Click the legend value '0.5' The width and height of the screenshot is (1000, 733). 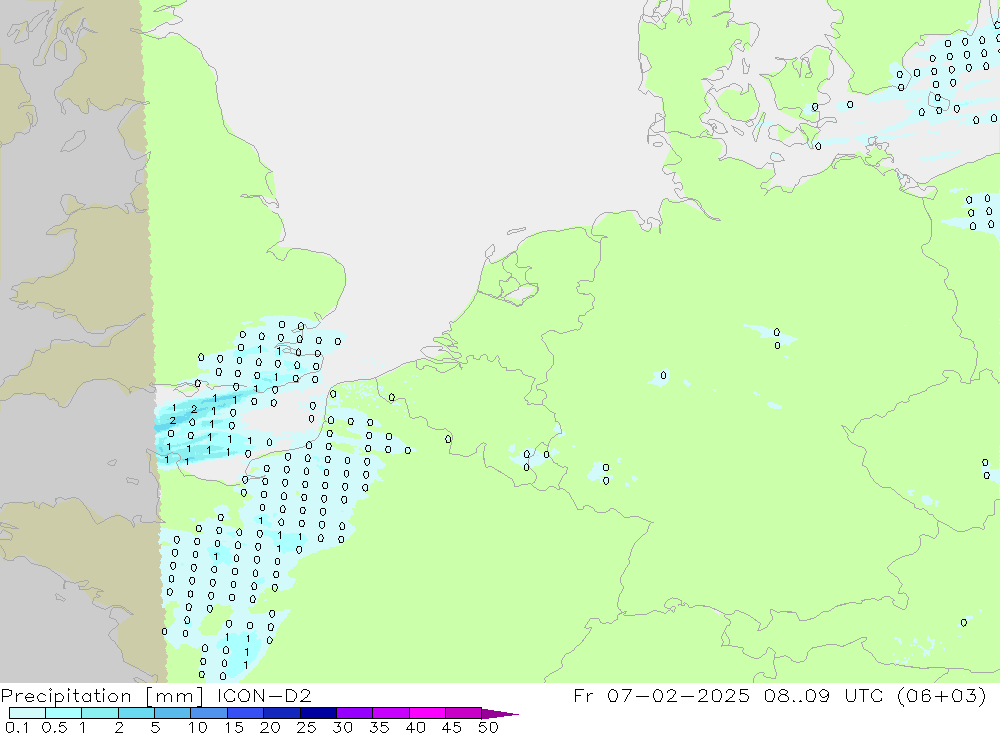(x=54, y=727)
